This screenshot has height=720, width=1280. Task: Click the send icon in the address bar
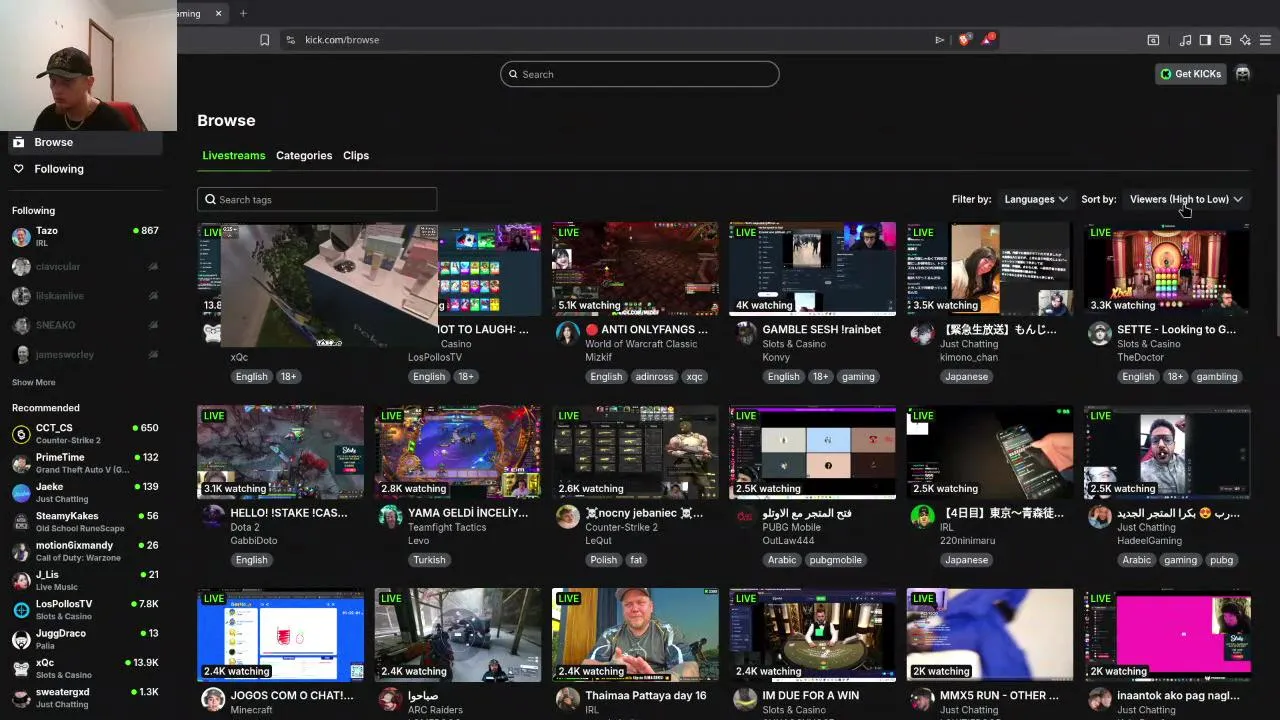(x=939, y=40)
